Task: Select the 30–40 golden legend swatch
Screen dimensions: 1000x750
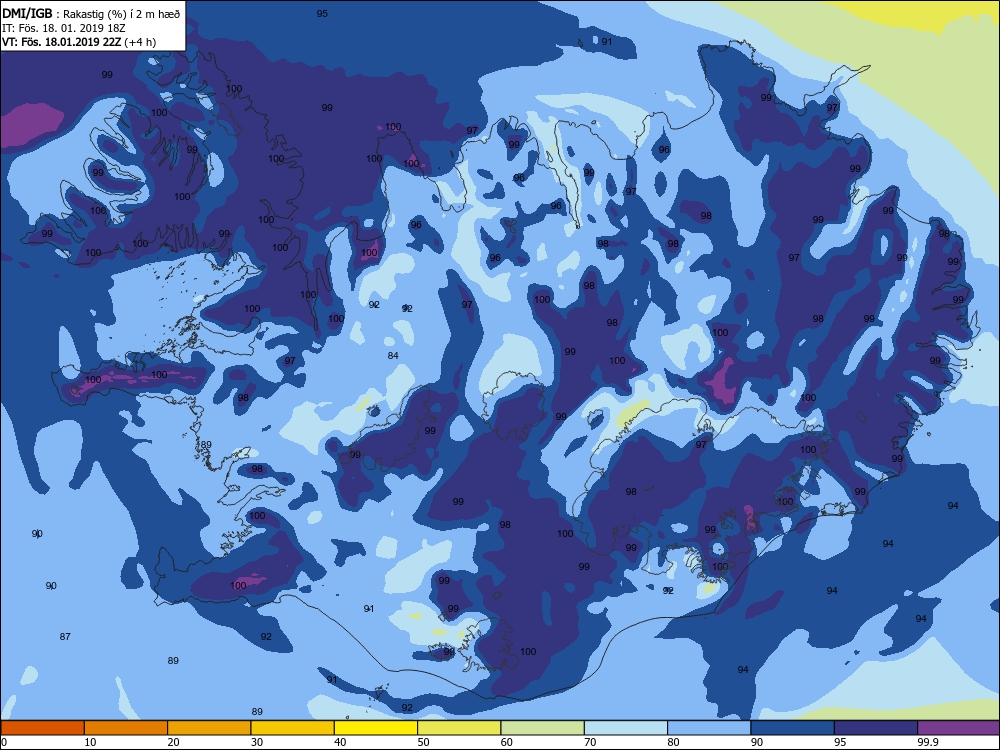Action: pos(293,728)
